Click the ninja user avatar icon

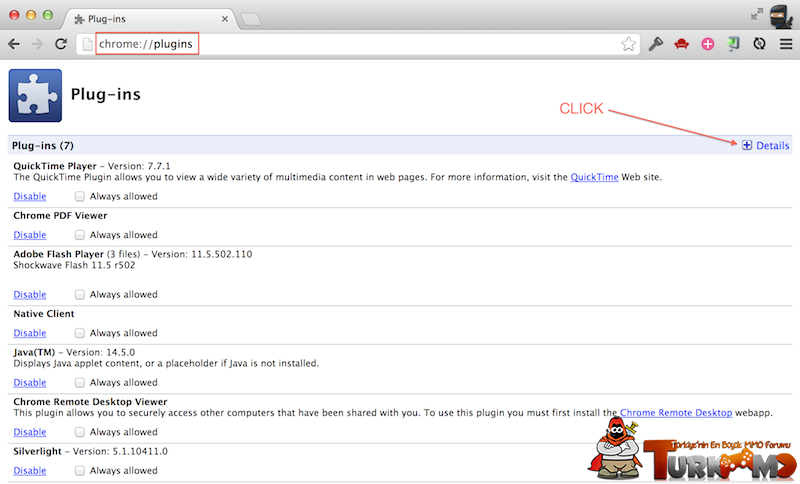[x=781, y=16]
